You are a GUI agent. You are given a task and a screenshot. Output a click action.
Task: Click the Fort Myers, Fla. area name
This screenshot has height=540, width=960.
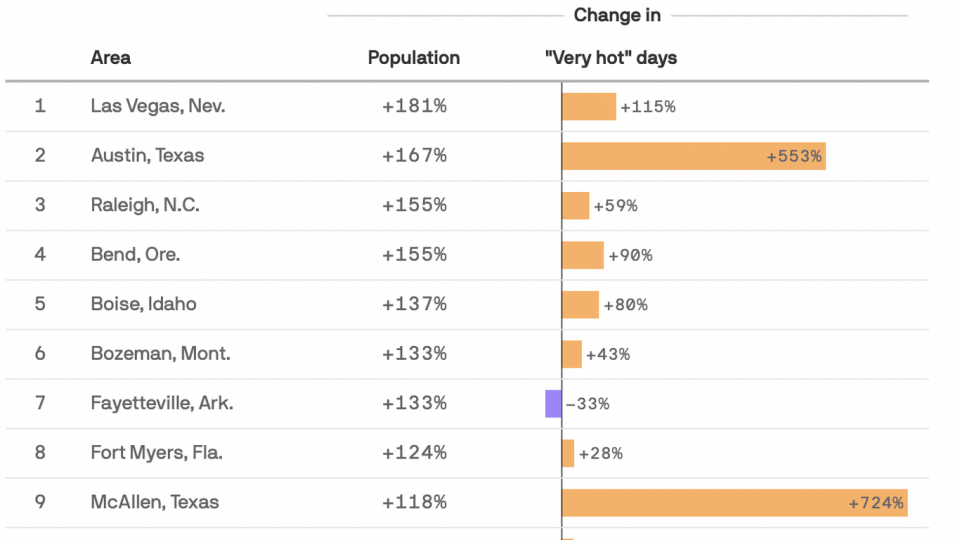156,452
